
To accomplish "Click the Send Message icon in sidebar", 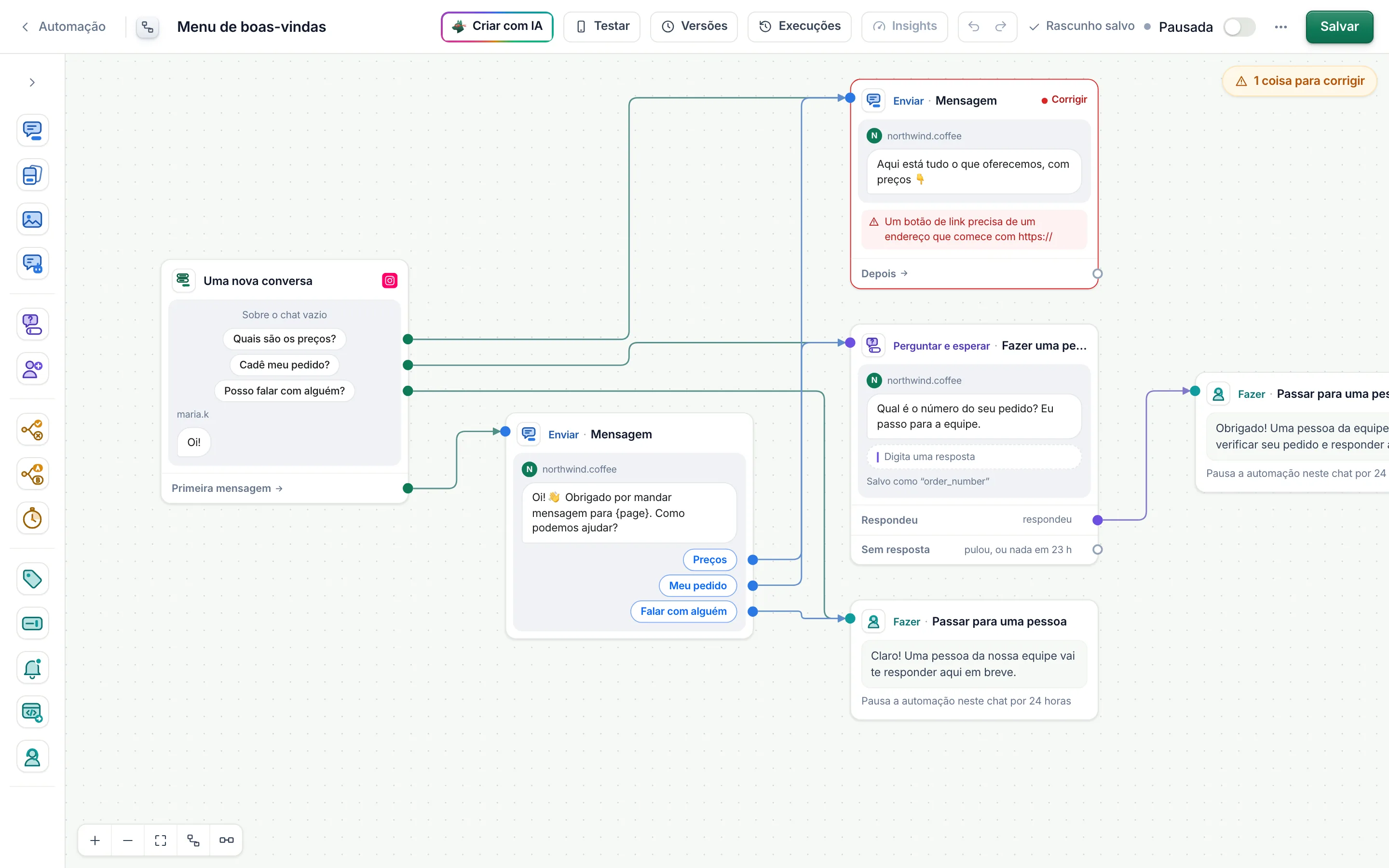I will [32, 130].
